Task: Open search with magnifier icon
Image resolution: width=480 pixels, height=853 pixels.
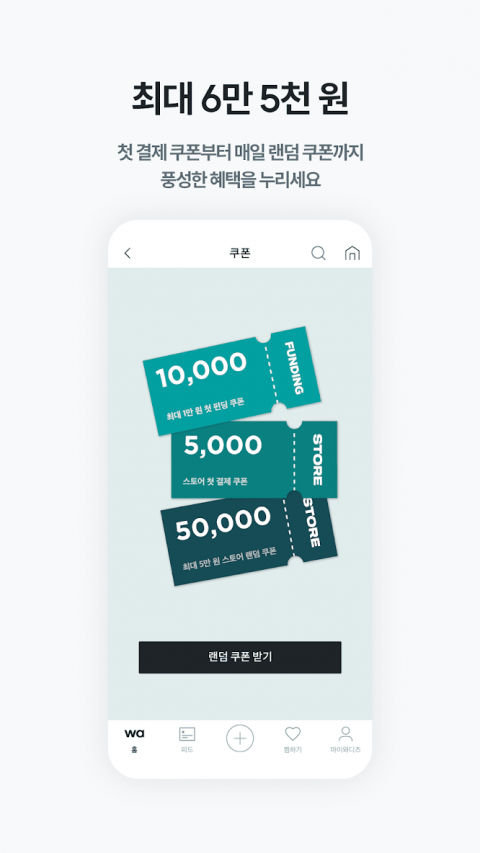Action: (x=318, y=253)
